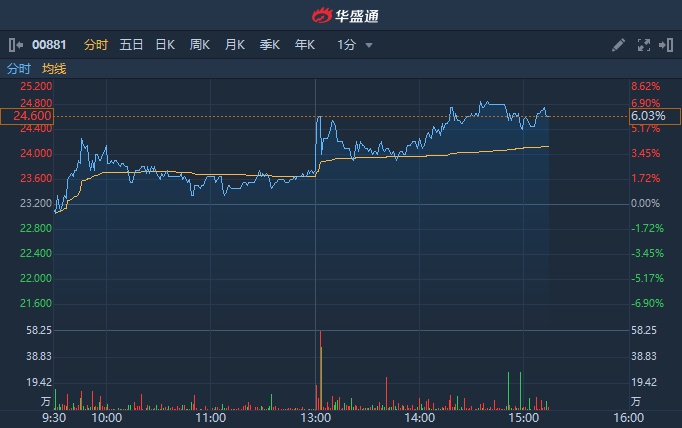Toggle the 分时 price line legend

coord(19,69)
